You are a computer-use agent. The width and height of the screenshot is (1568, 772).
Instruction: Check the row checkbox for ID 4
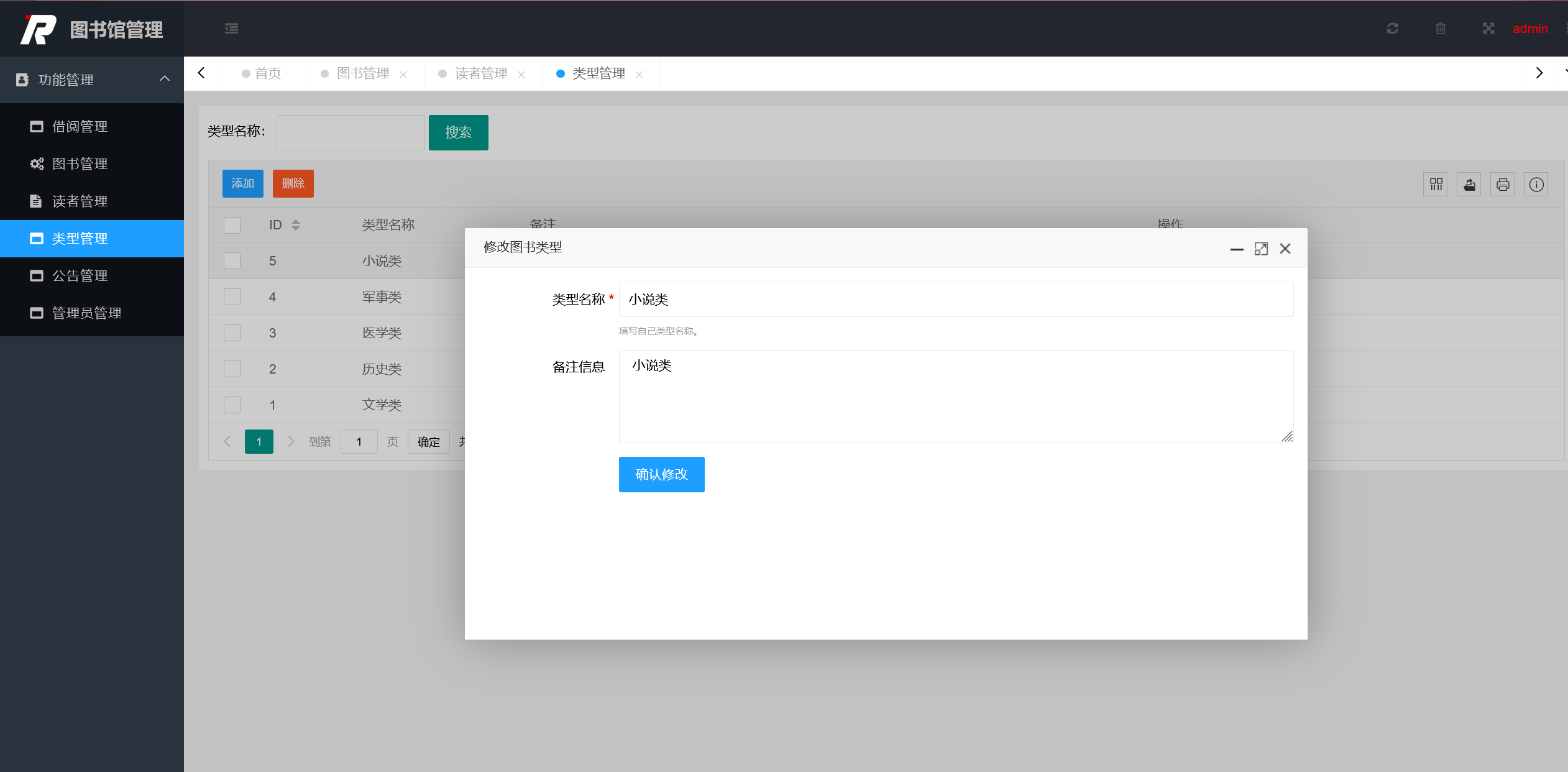[x=232, y=297]
